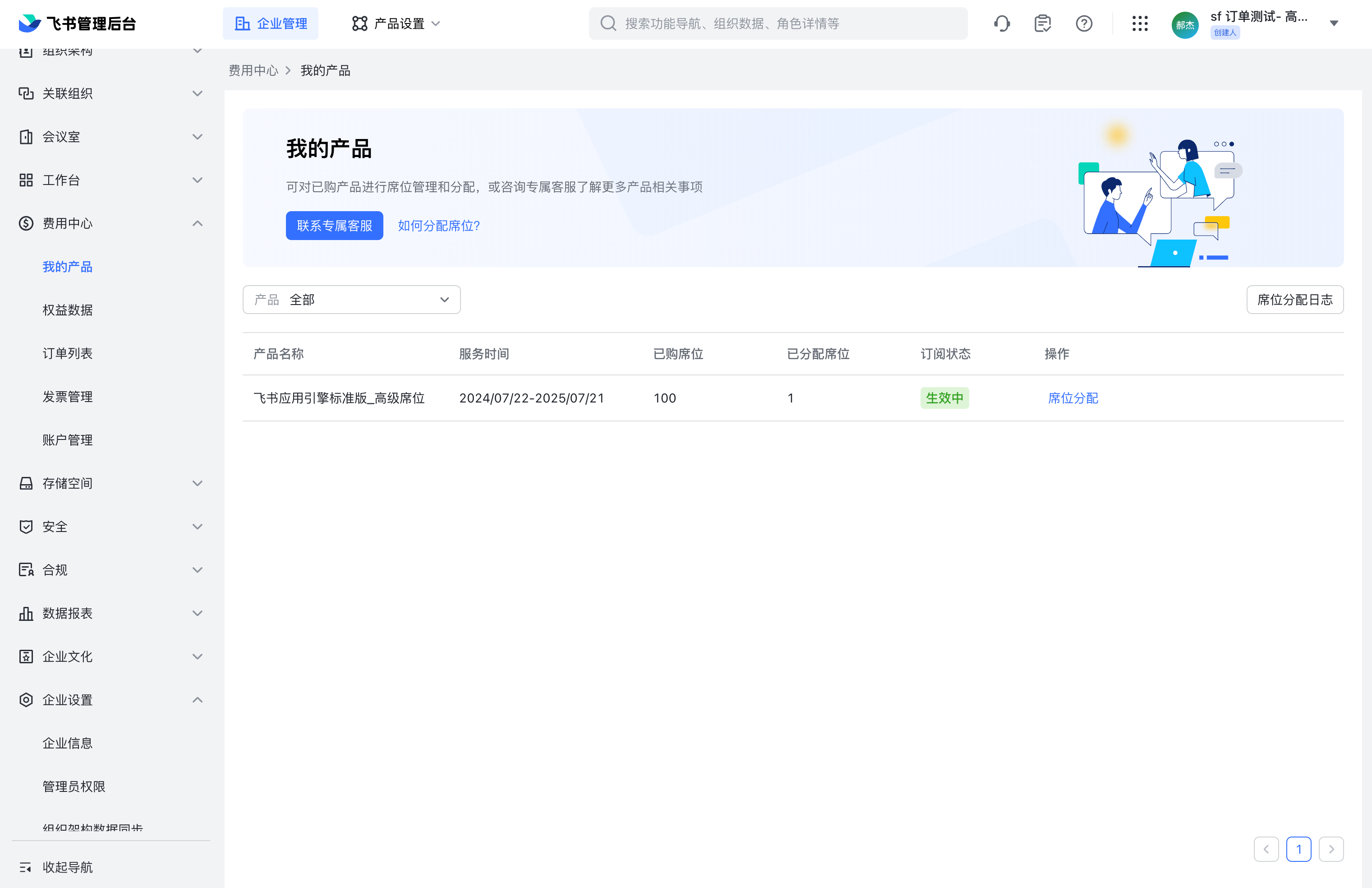Expand the 企业文化 section chevron
Viewport: 1372px width, 888px height.
(198, 656)
